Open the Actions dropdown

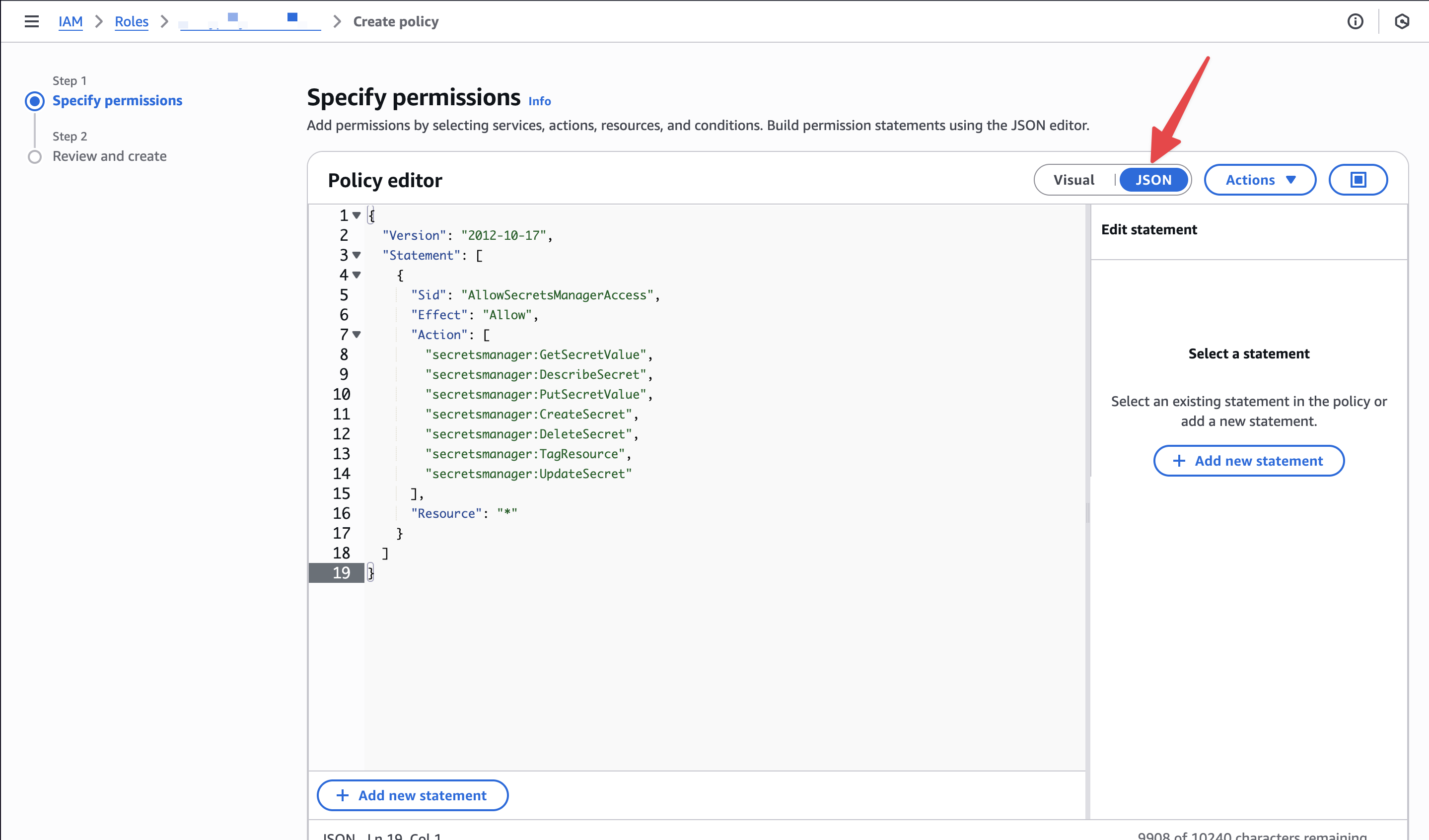tap(1260, 180)
